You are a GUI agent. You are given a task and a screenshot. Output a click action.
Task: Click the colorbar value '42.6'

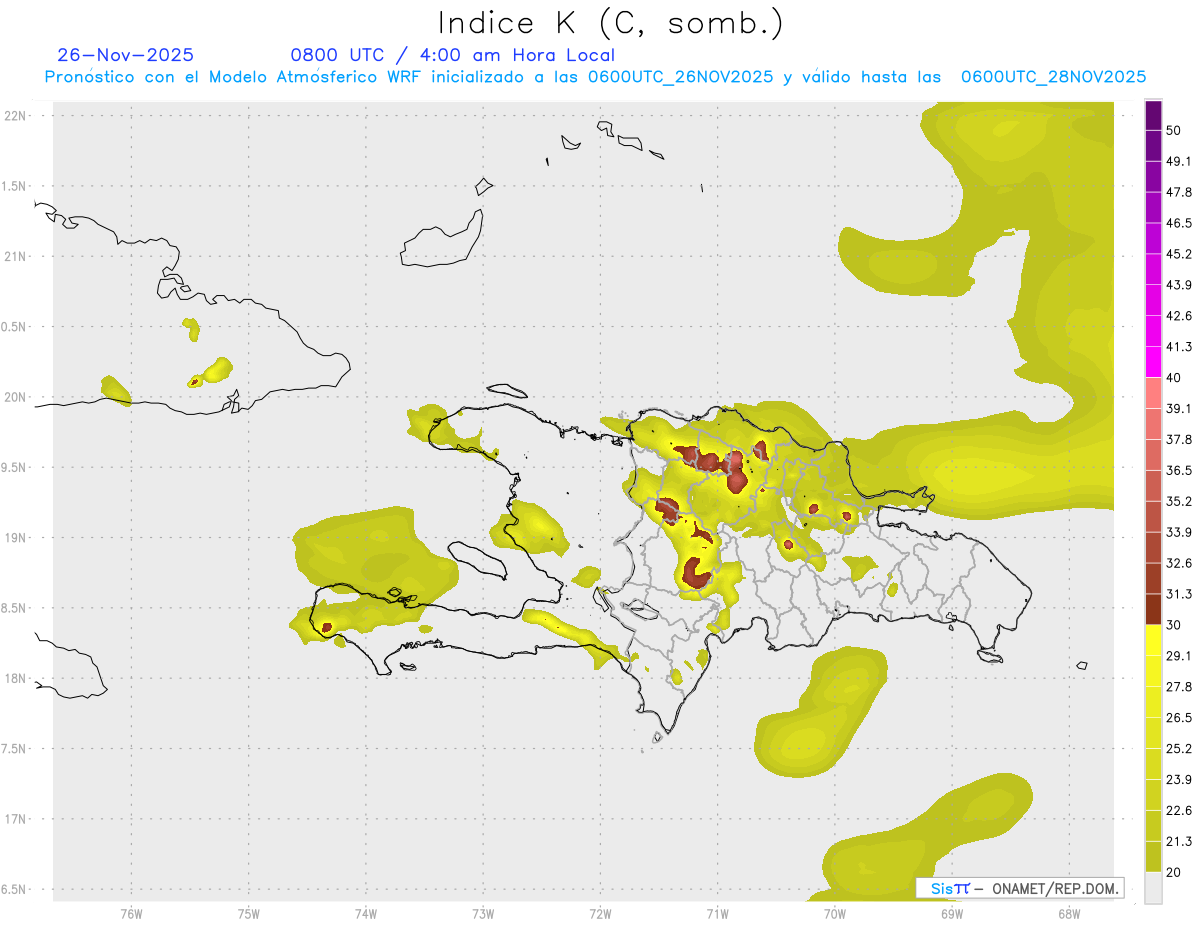(1178, 316)
